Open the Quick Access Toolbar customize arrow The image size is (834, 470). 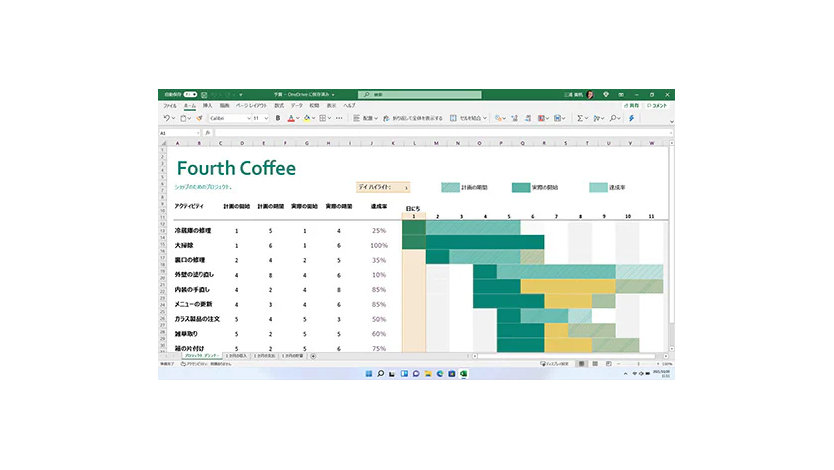click(240, 95)
